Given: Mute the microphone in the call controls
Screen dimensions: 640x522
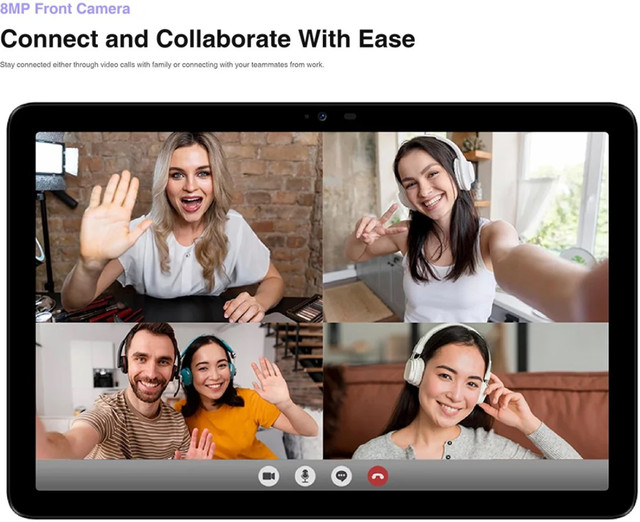Looking at the screenshot, I should pyautogui.click(x=305, y=476).
